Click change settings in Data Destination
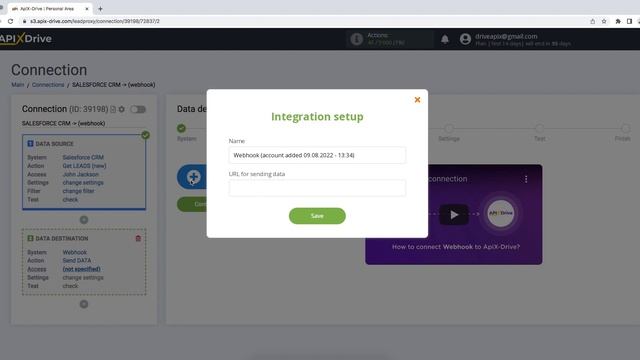The width and height of the screenshot is (640, 360). pyautogui.click(x=83, y=278)
